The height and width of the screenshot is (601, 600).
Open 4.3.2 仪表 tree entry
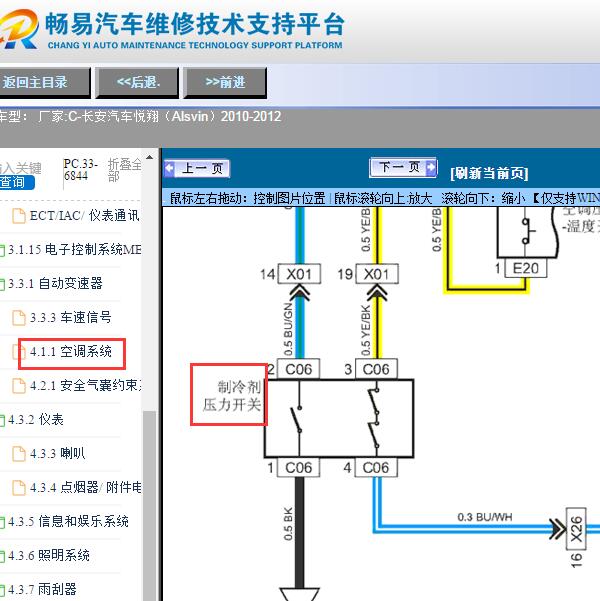coord(36,419)
